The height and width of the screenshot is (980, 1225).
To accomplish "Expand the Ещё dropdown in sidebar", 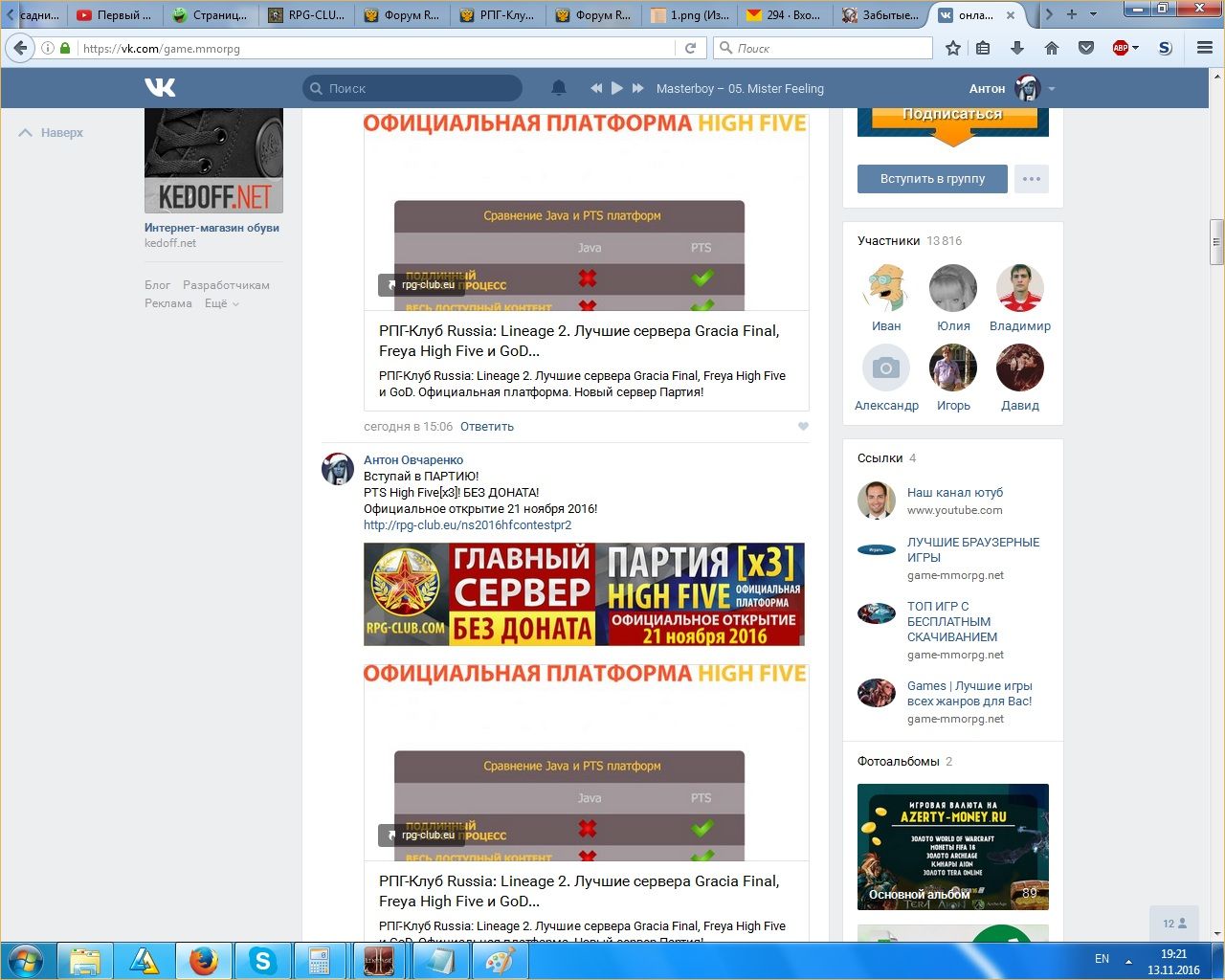I will (222, 303).
